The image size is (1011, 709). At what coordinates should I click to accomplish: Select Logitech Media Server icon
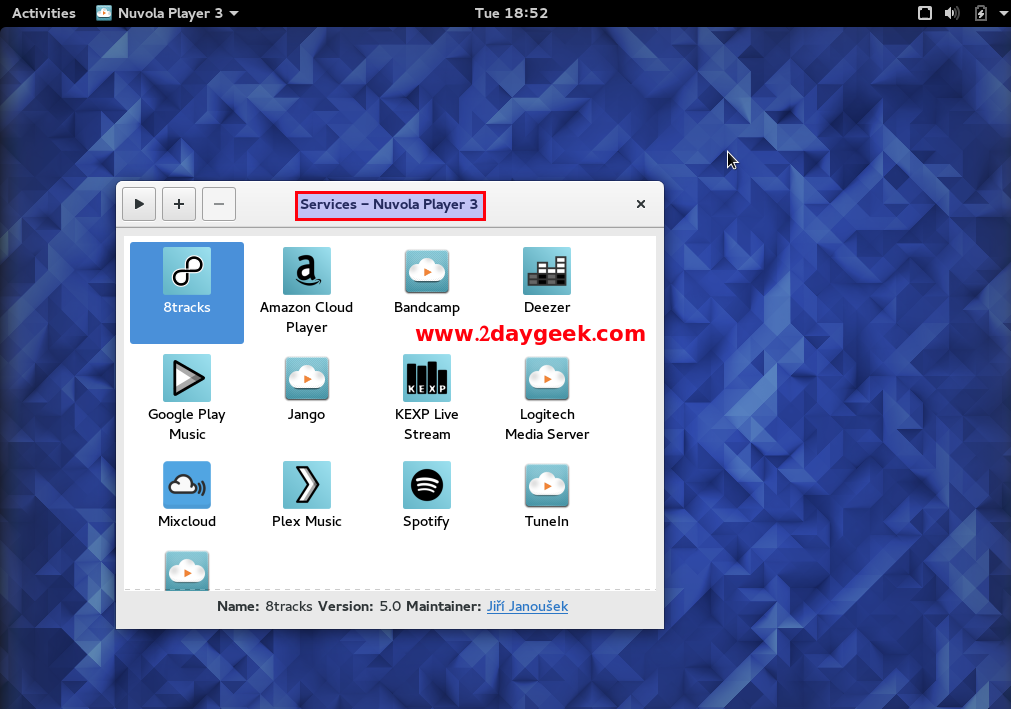pos(547,379)
